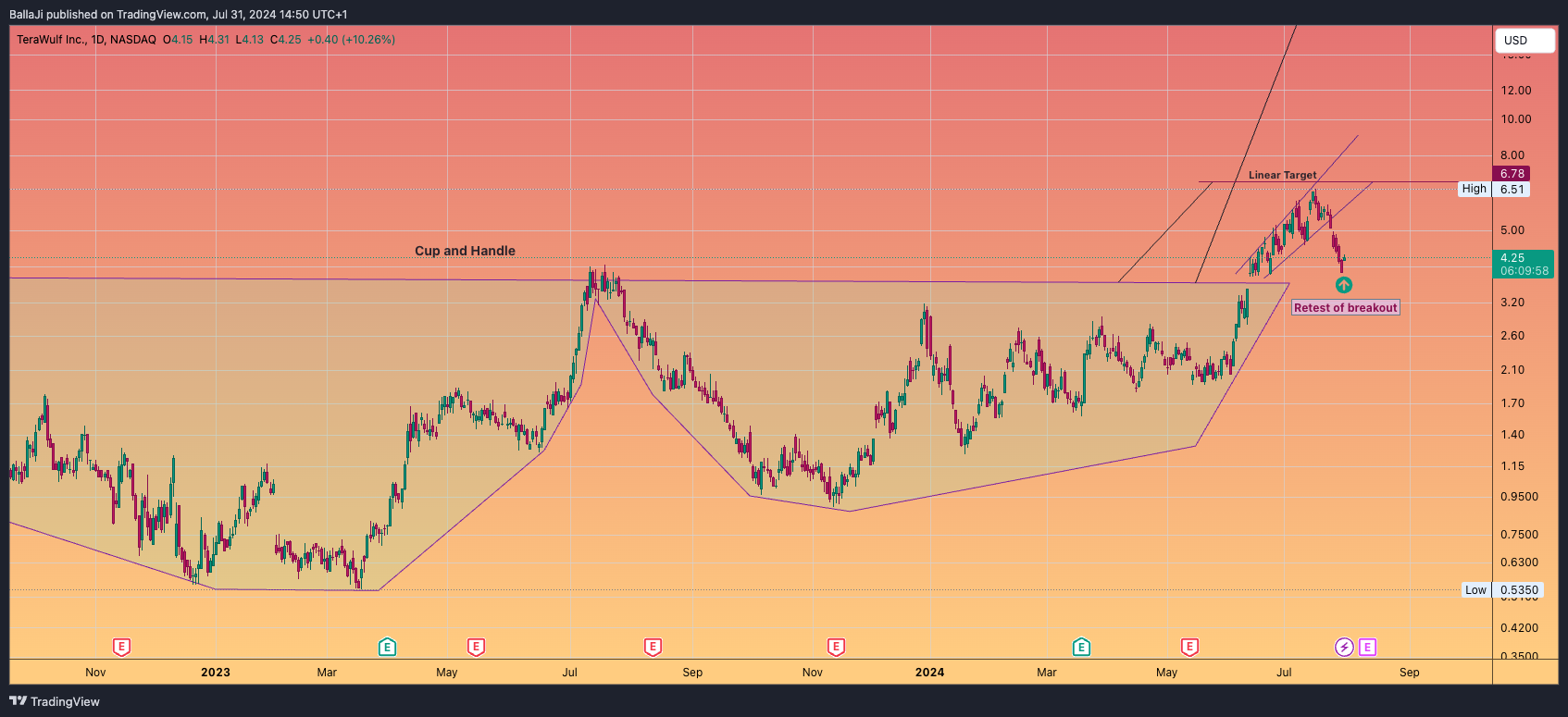
Task: Click the 5.00 price axis label
Action: (1512, 230)
